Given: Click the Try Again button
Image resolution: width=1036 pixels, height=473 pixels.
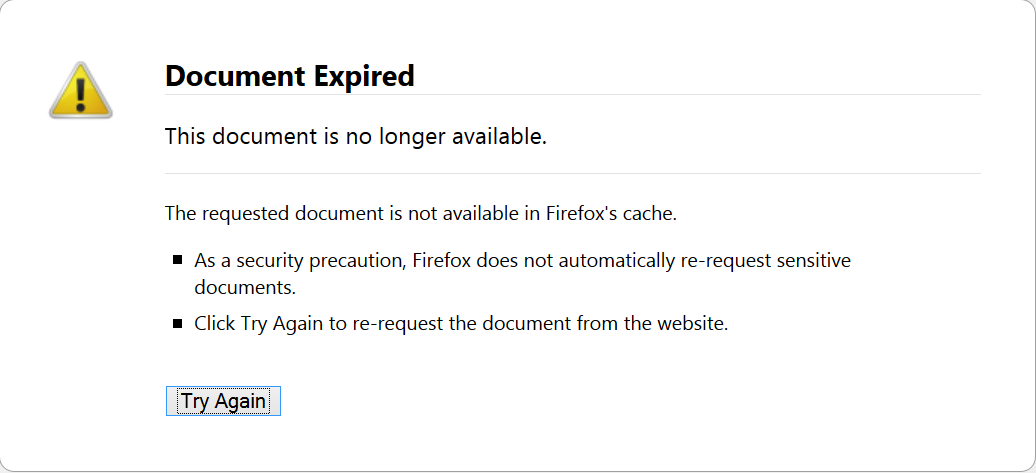Looking at the screenshot, I should 223,401.
